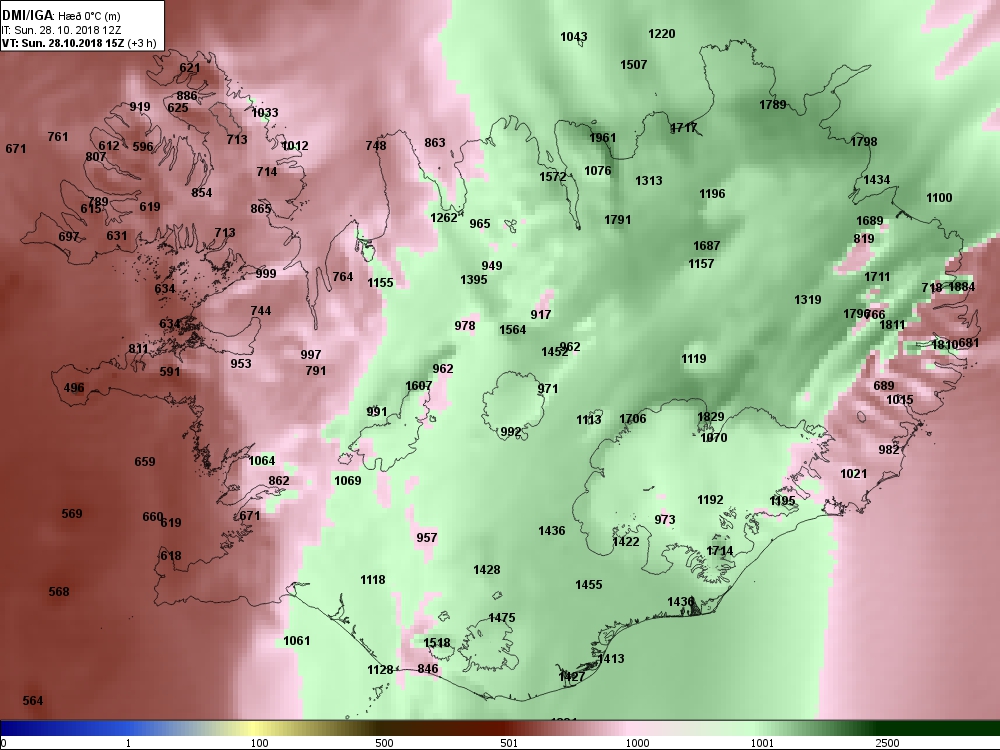Click the 1000 label on color scale
The height and width of the screenshot is (750, 1000).
tap(637, 743)
